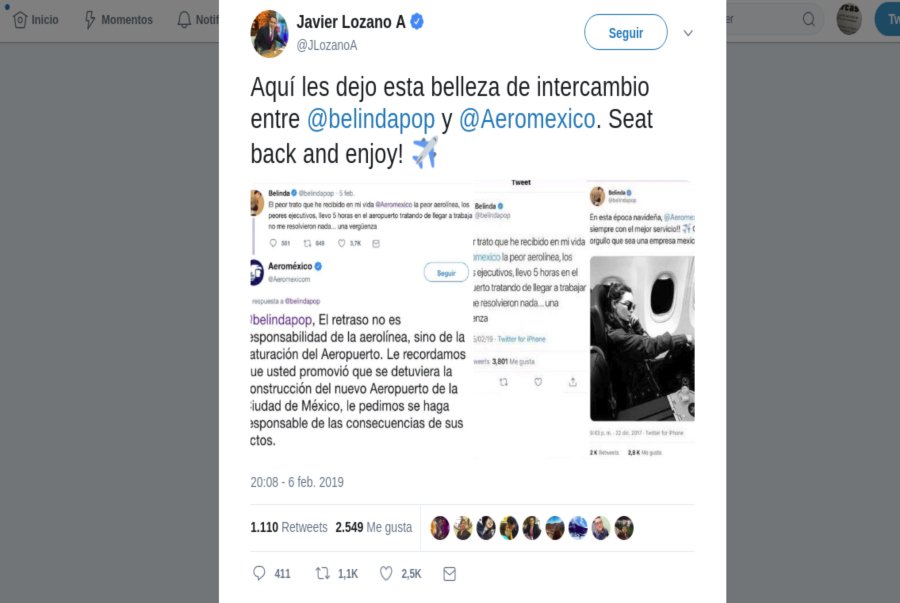View the 1.110 Retweets list
Image resolution: width=900 pixels, height=603 pixels.
[289, 527]
